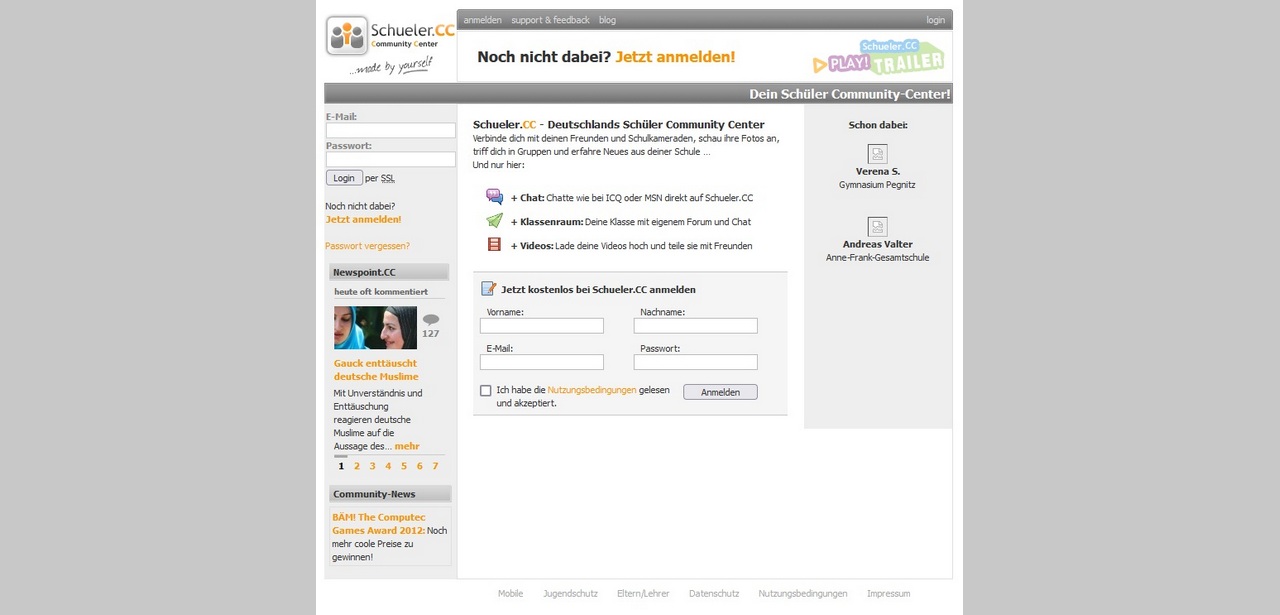Click the 127 comment count
Screen dimensions: 1280x615
pyautogui.click(x=431, y=334)
